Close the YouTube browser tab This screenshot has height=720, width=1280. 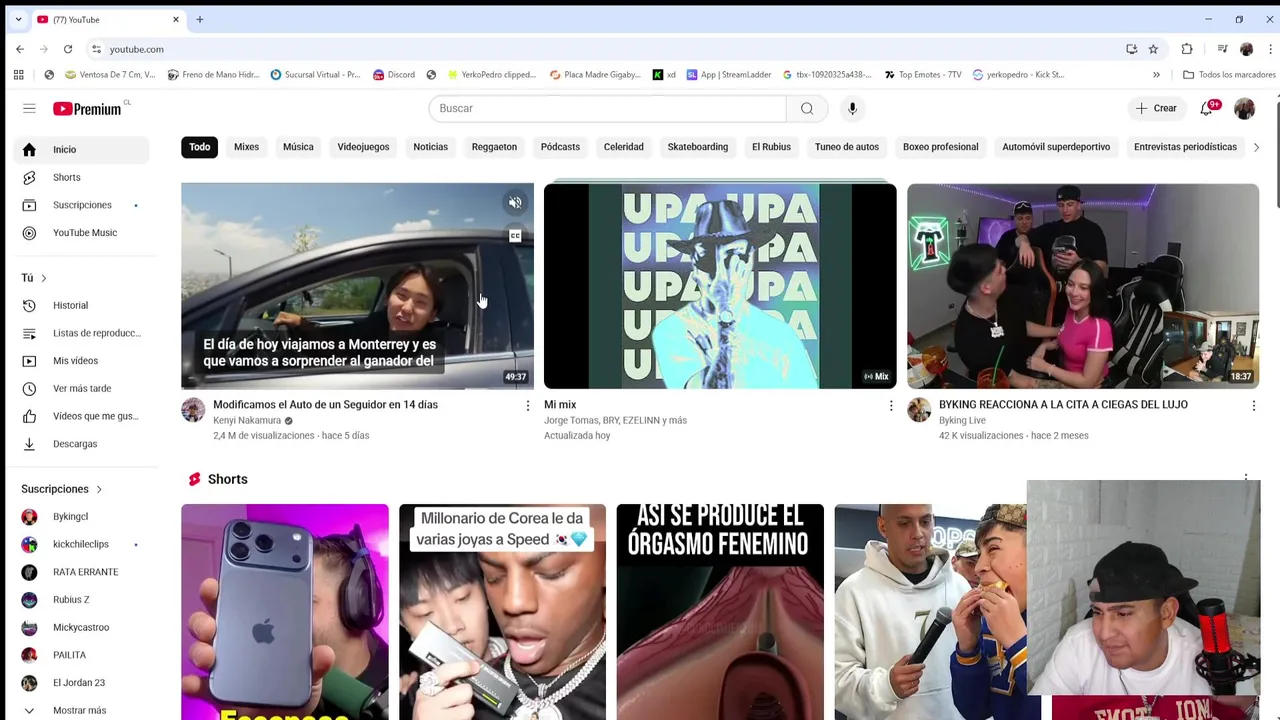pyautogui.click(x=176, y=19)
